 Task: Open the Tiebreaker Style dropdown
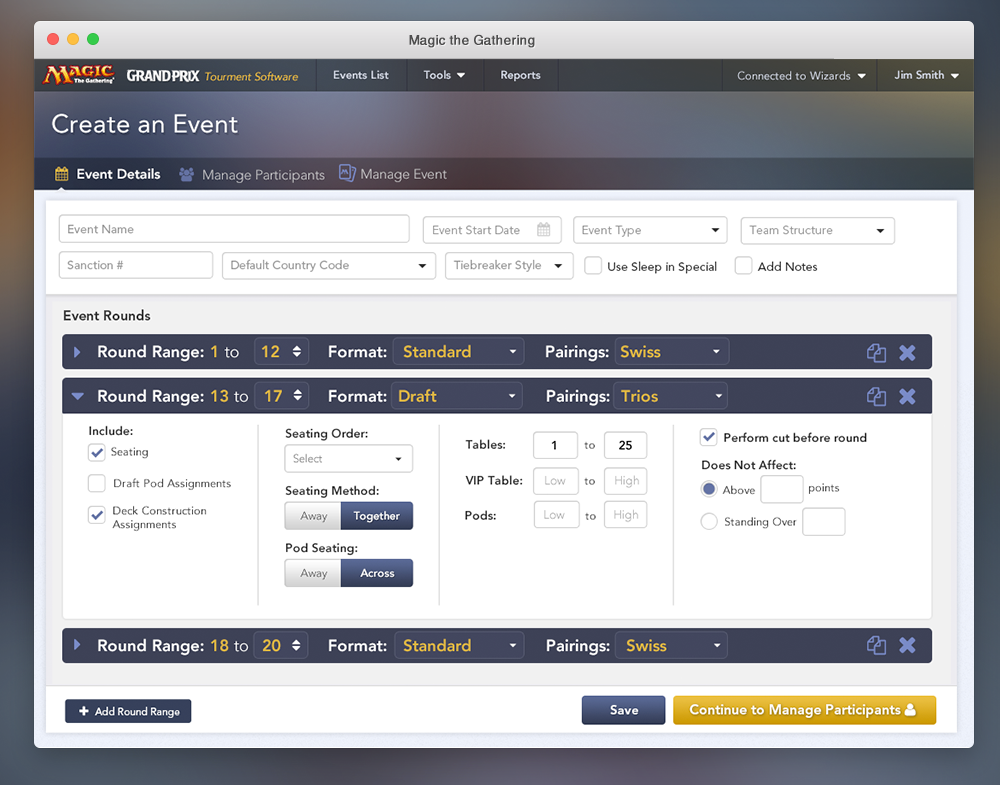509,265
